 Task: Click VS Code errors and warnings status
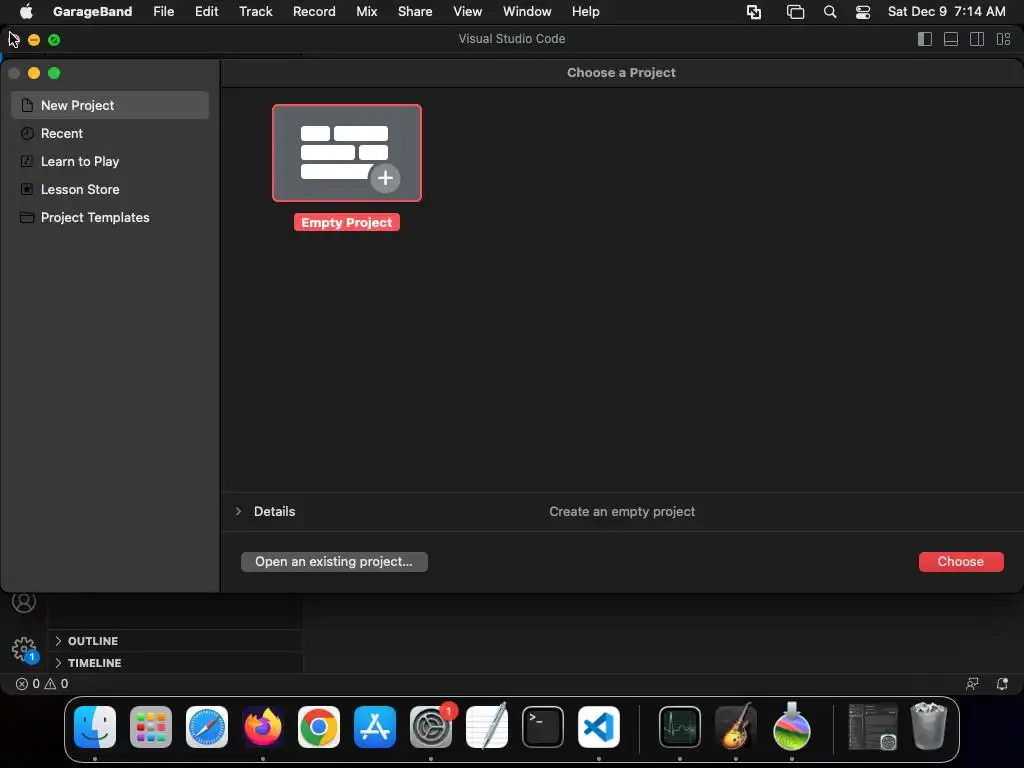click(42, 684)
